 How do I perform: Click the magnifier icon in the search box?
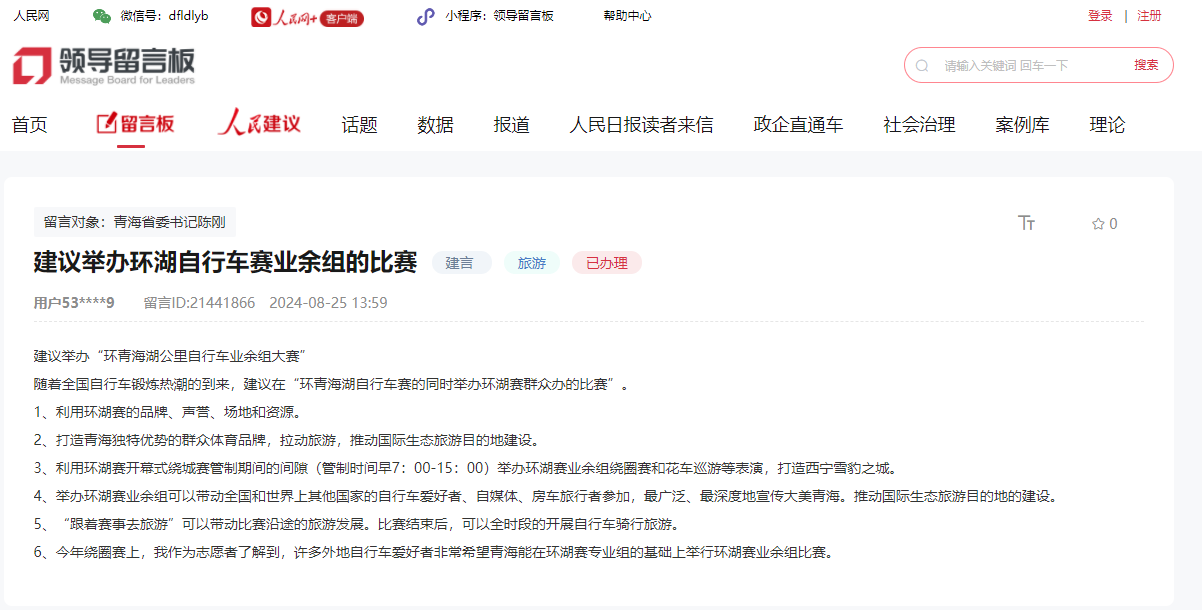922,64
